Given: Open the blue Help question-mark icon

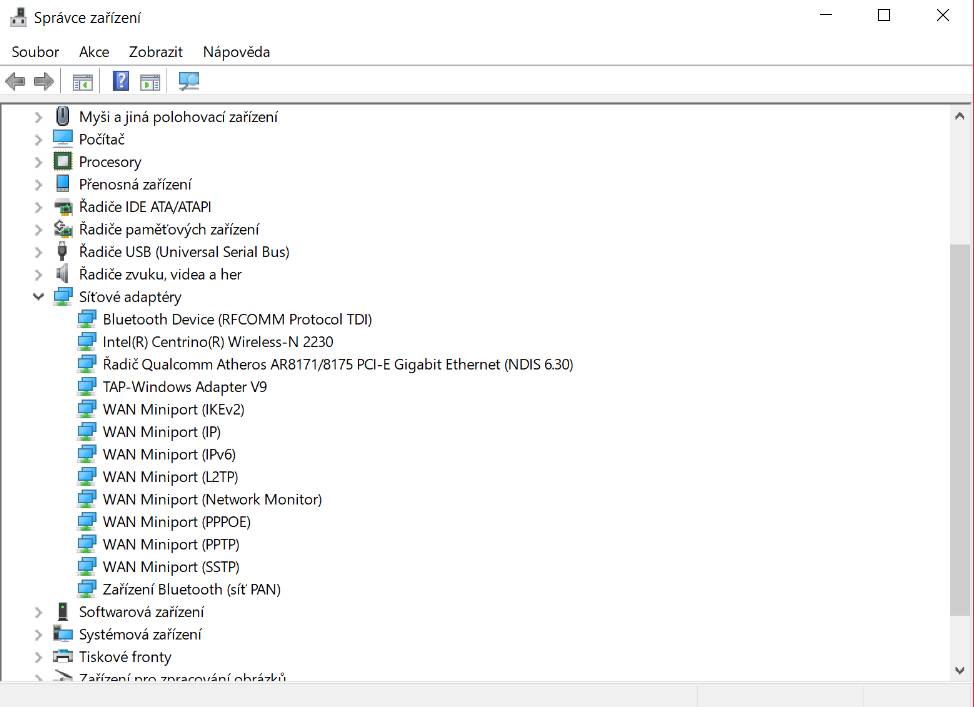Looking at the screenshot, I should coord(121,81).
